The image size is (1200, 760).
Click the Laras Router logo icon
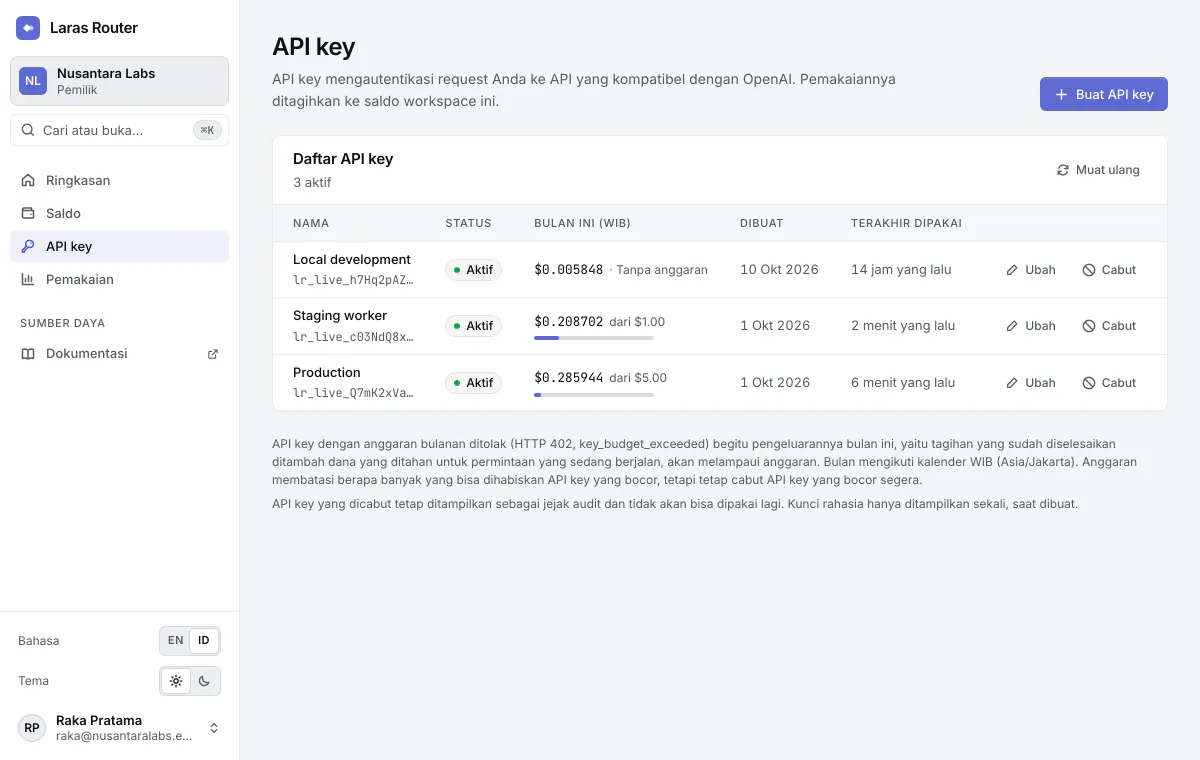(28, 28)
